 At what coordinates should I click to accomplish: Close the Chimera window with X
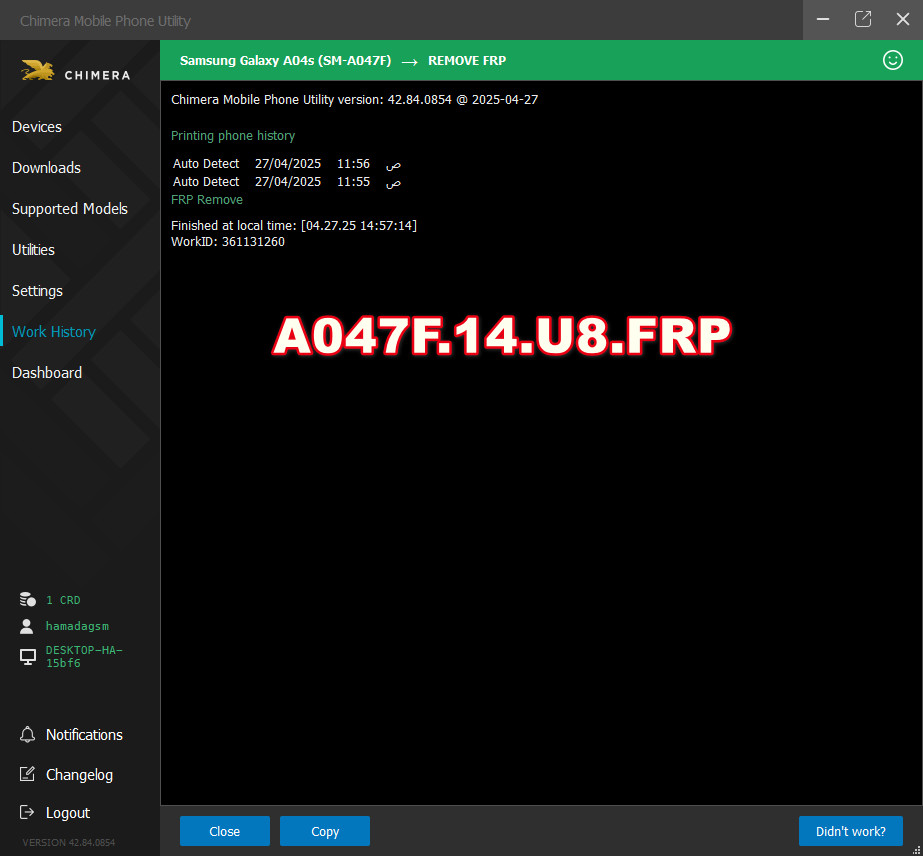(902, 19)
